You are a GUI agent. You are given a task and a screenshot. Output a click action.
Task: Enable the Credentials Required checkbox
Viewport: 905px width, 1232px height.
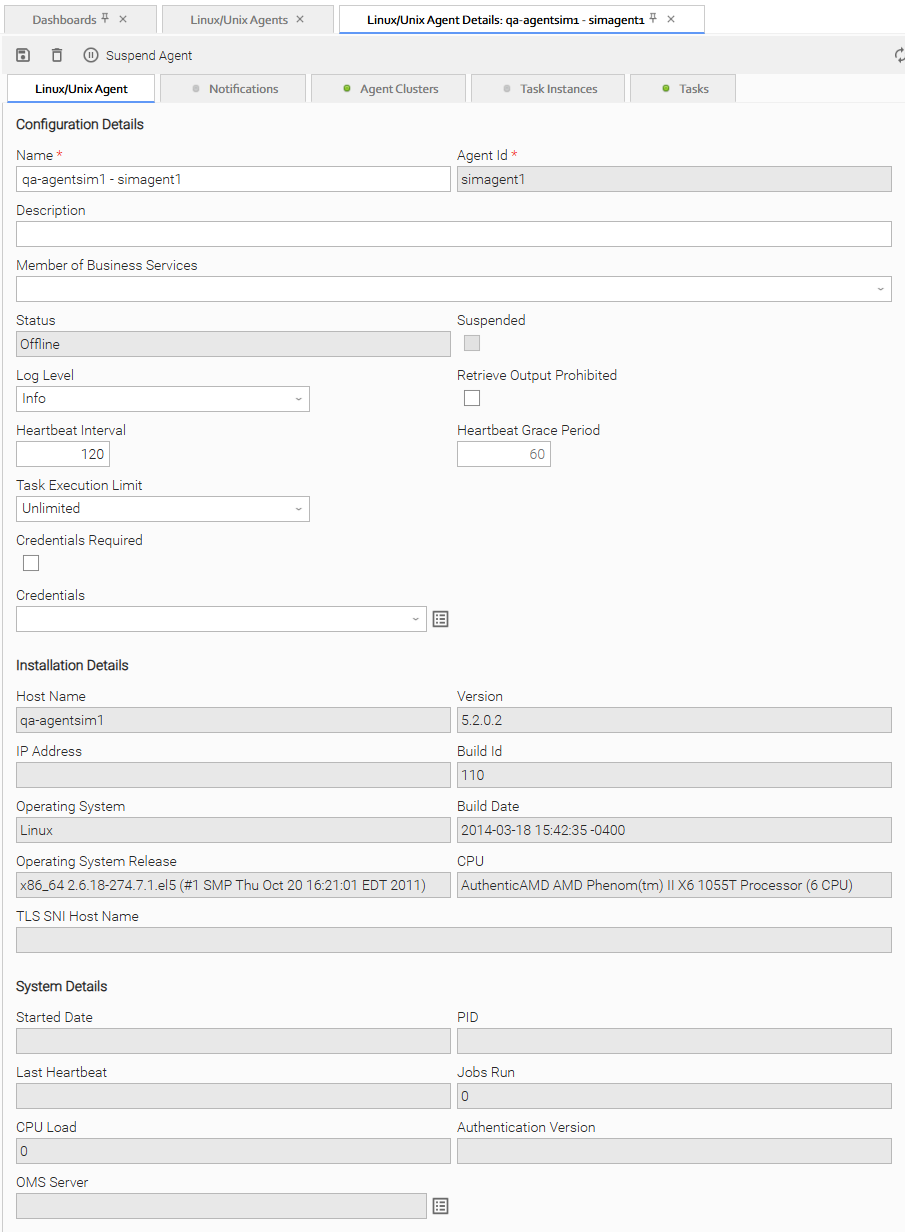pyautogui.click(x=31, y=563)
